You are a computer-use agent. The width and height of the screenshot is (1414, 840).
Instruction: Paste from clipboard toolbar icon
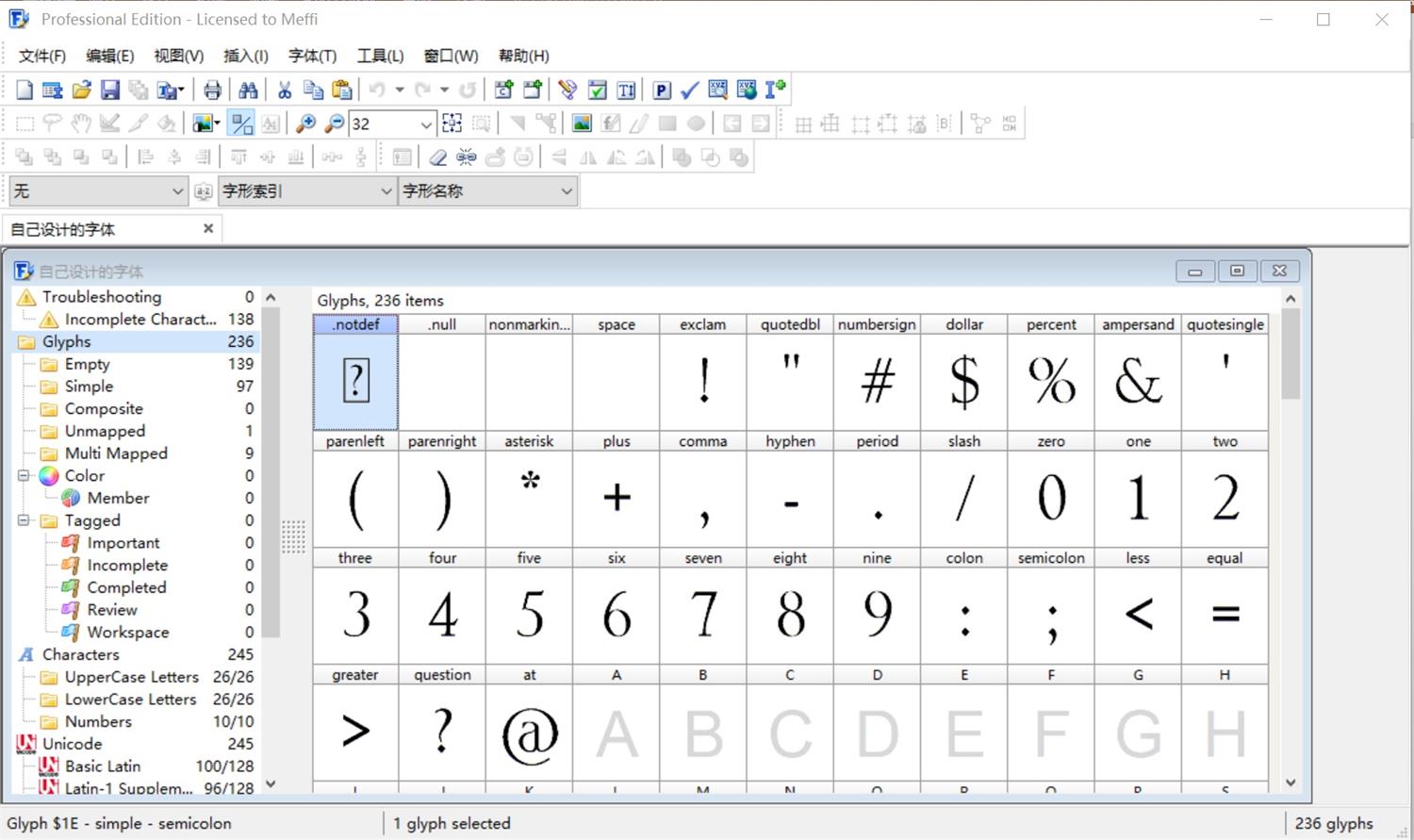(342, 90)
